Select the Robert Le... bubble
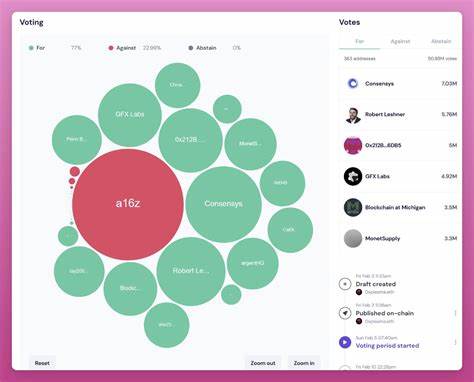The image size is (474, 382). [x=191, y=271]
